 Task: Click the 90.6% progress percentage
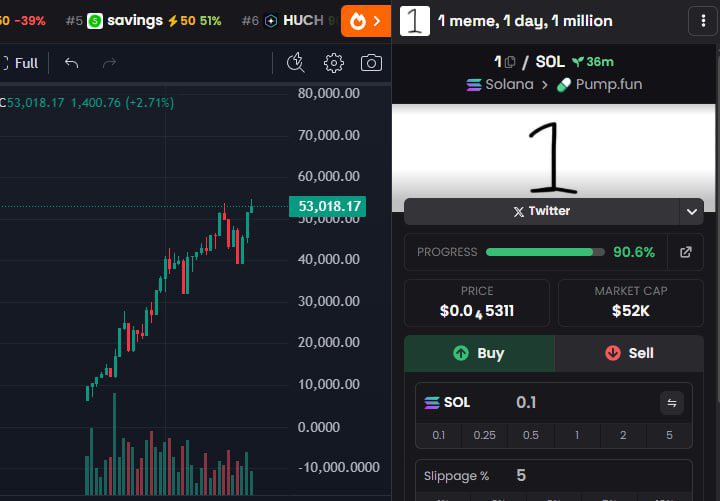(634, 252)
